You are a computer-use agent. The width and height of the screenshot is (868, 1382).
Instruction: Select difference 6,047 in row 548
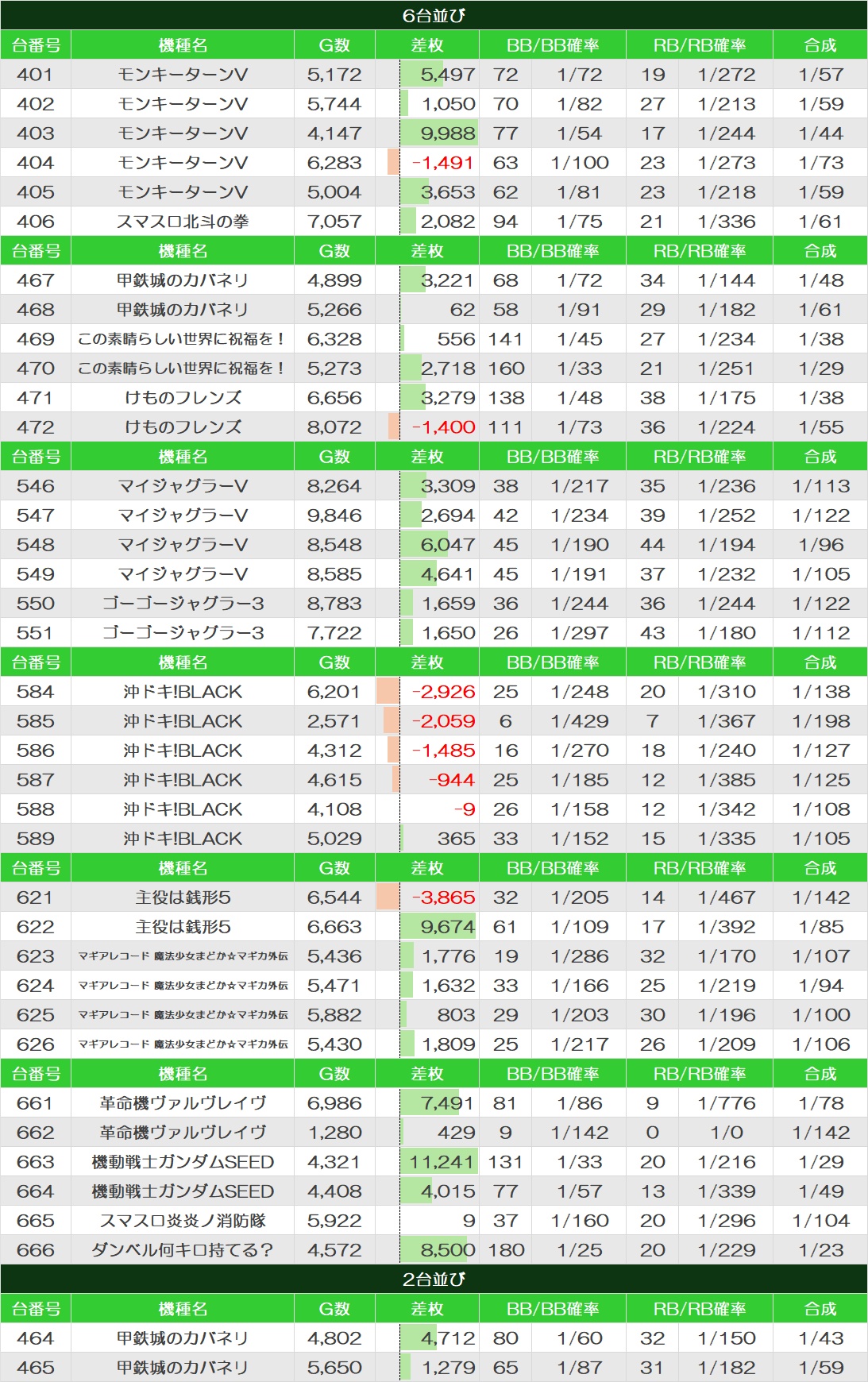coord(448,545)
